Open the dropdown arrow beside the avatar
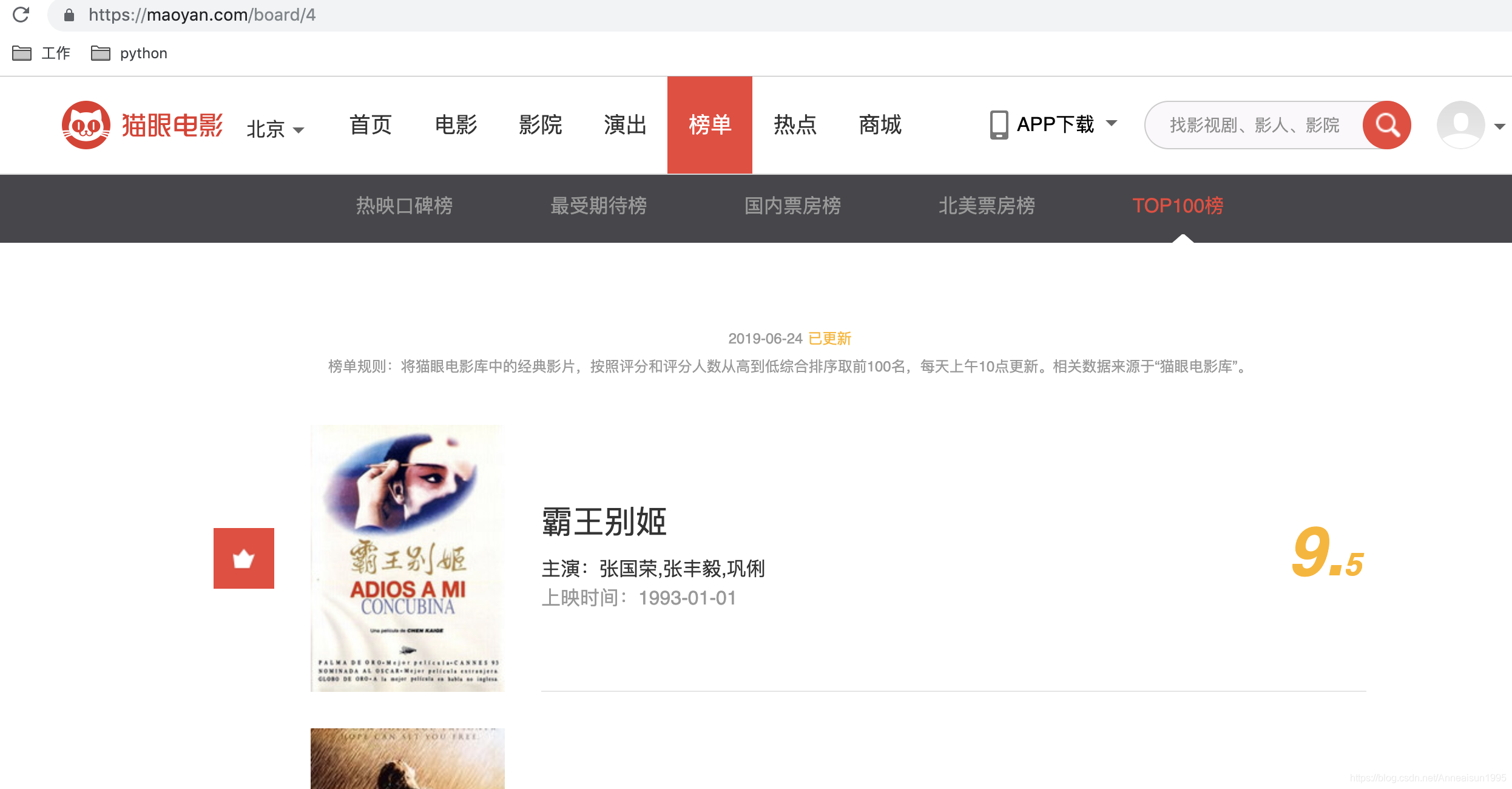Screen dimensions: 1512x789 [x=1499, y=126]
